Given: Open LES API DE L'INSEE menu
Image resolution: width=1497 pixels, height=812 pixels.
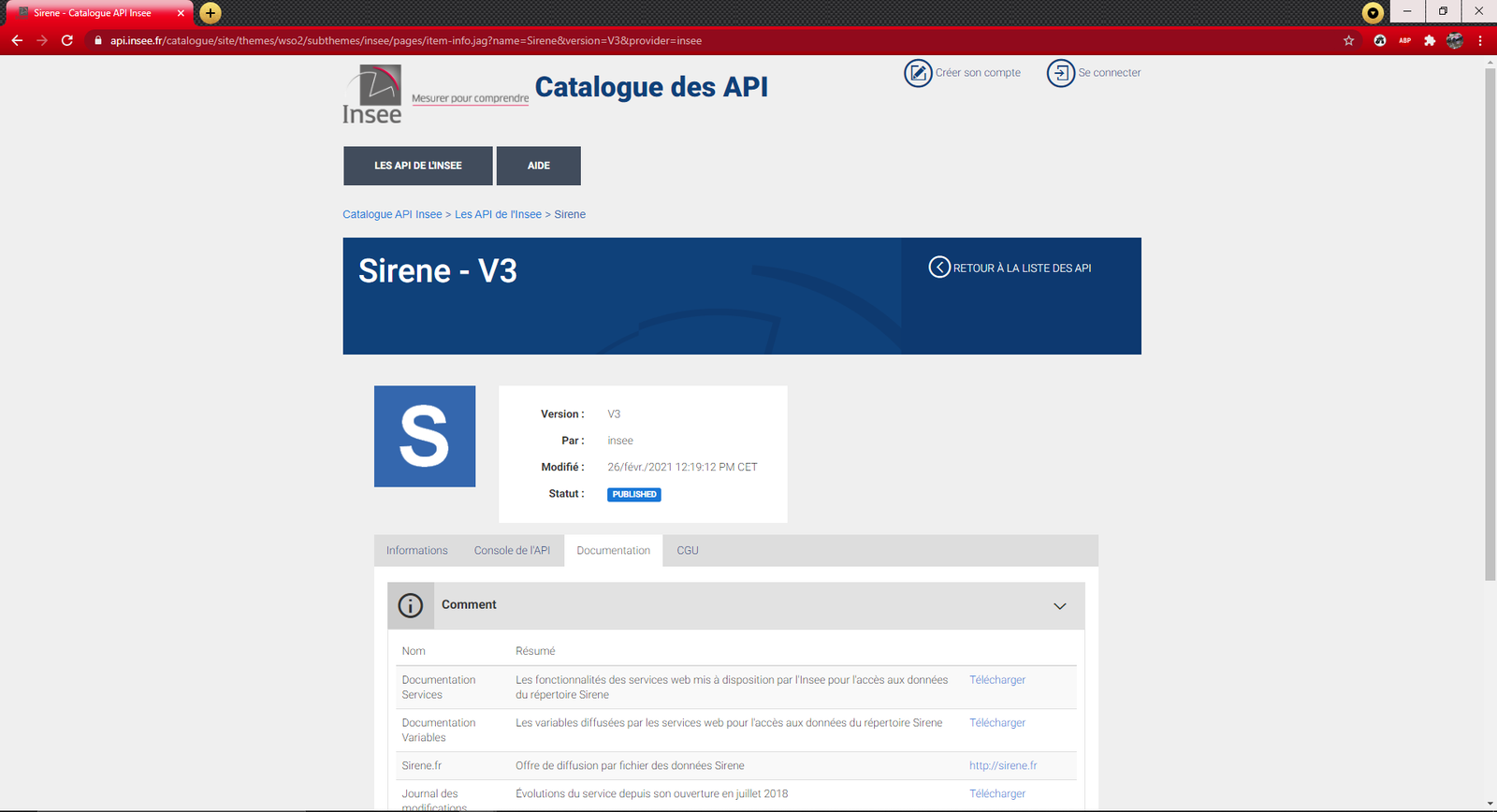Looking at the screenshot, I should click(x=418, y=166).
